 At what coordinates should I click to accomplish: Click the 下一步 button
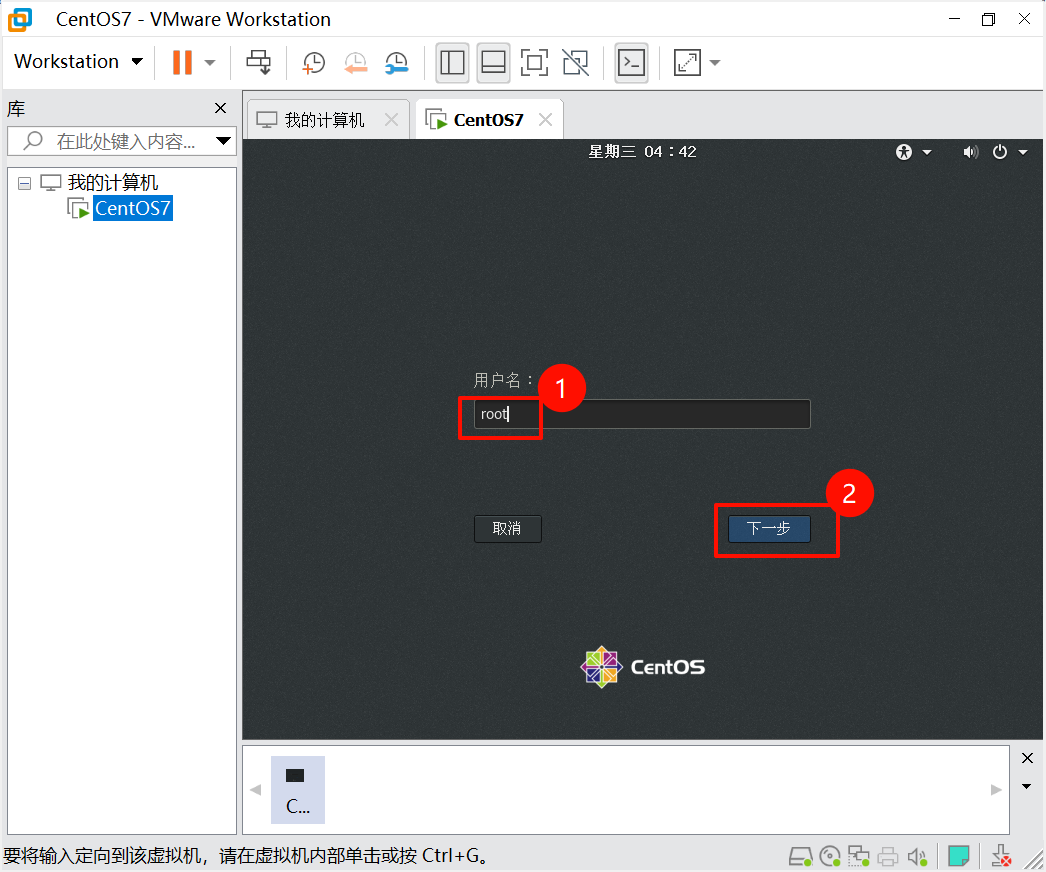click(769, 528)
